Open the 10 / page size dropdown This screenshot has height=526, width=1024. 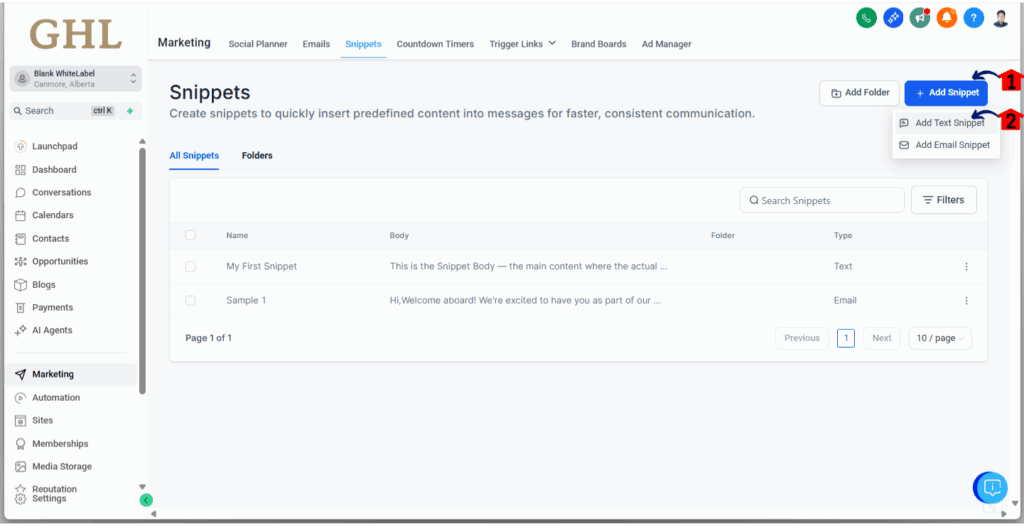[940, 338]
